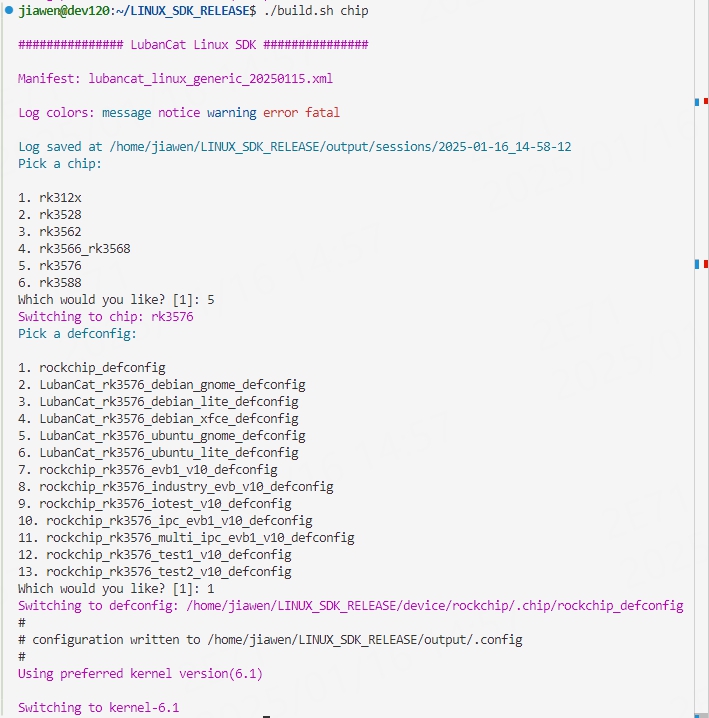The image size is (709, 718).
Task: Click the lower red marker in scrollbar gutter
Action: (x=706, y=264)
